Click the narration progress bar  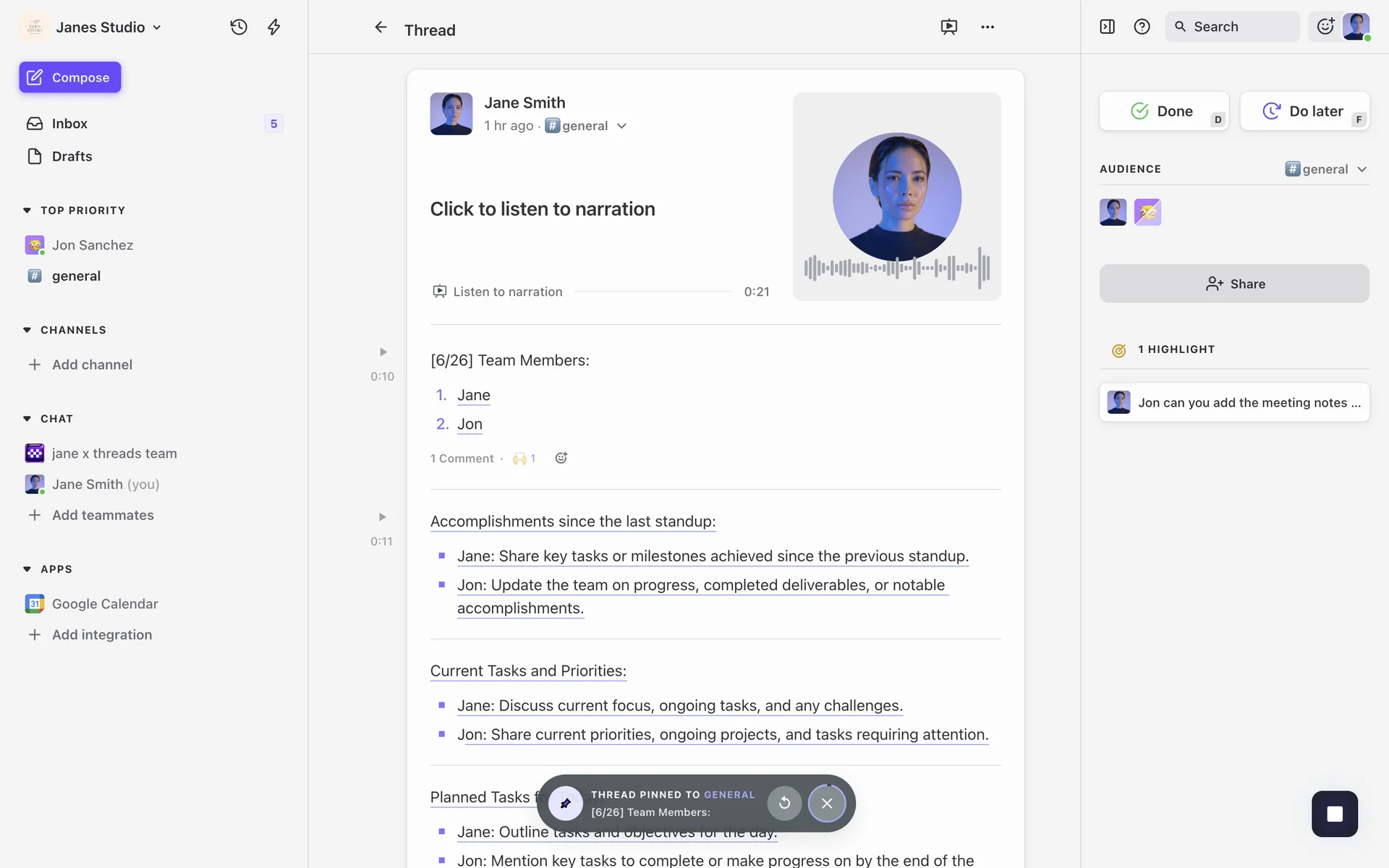point(653,292)
